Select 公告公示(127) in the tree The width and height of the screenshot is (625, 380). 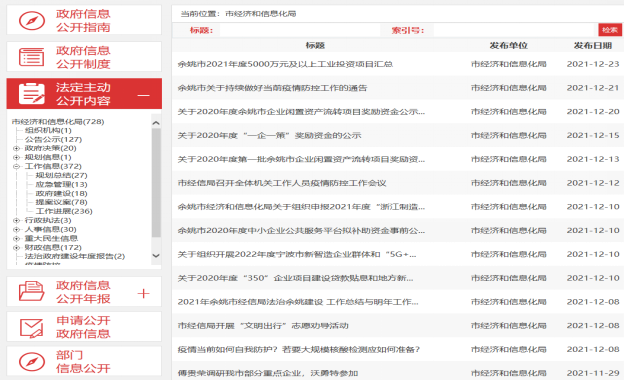(x=53, y=140)
